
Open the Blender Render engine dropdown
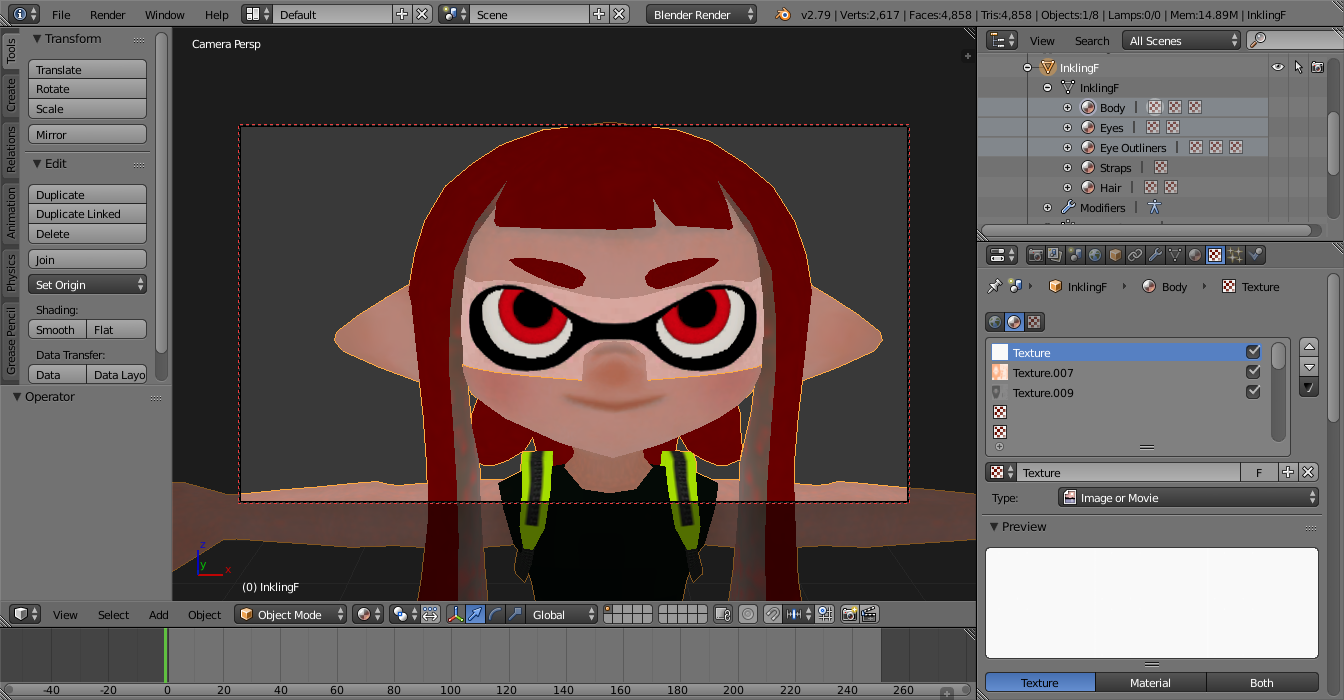click(x=702, y=14)
